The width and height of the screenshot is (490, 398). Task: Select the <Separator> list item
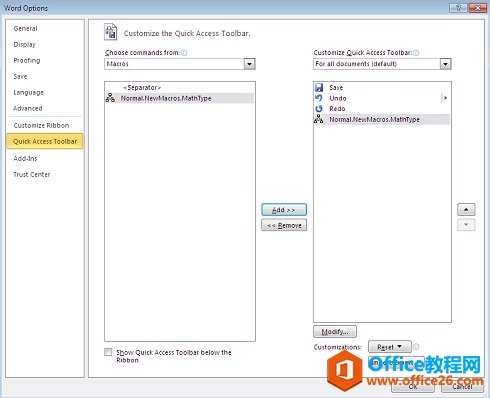142,88
